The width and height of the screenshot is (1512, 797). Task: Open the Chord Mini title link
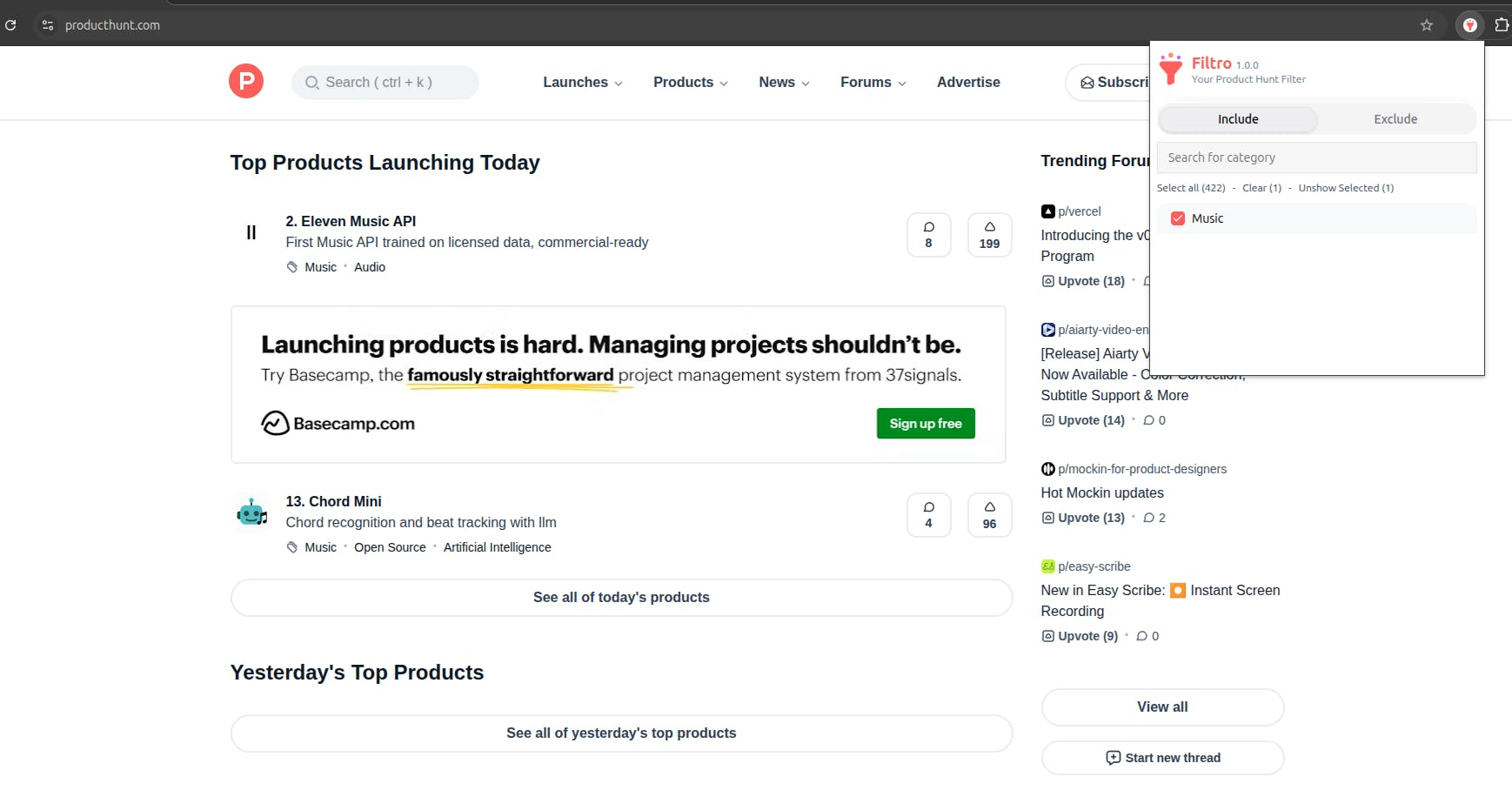pos(333,502)
